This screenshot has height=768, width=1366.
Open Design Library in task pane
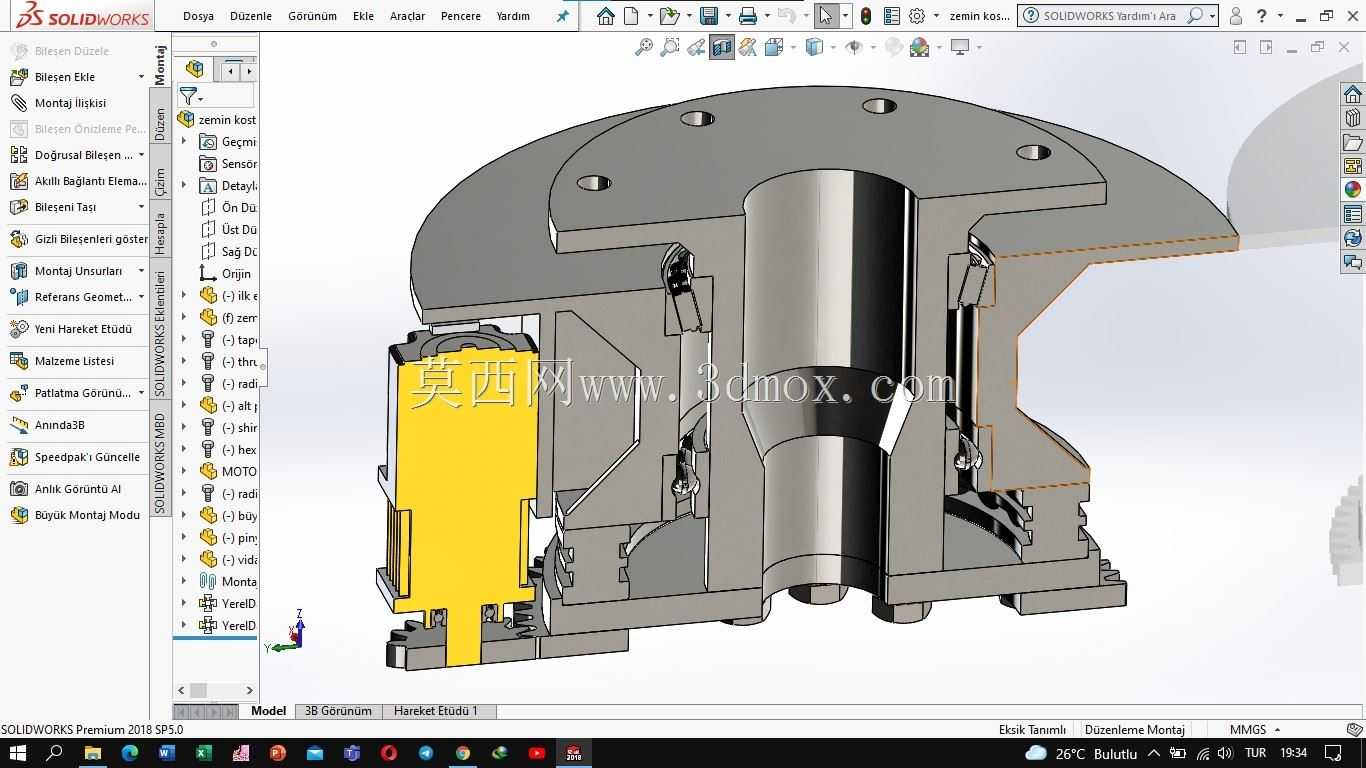1353,118
